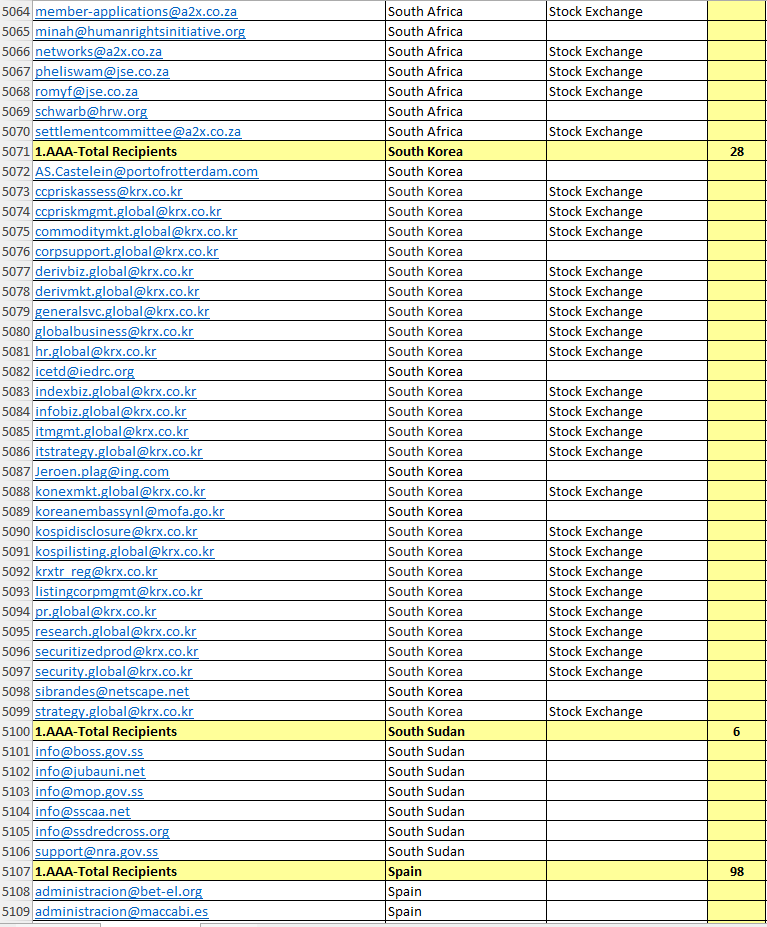
Task: Open AS.Castelein@portofrotterdam.com link
Action: point(147,172)
